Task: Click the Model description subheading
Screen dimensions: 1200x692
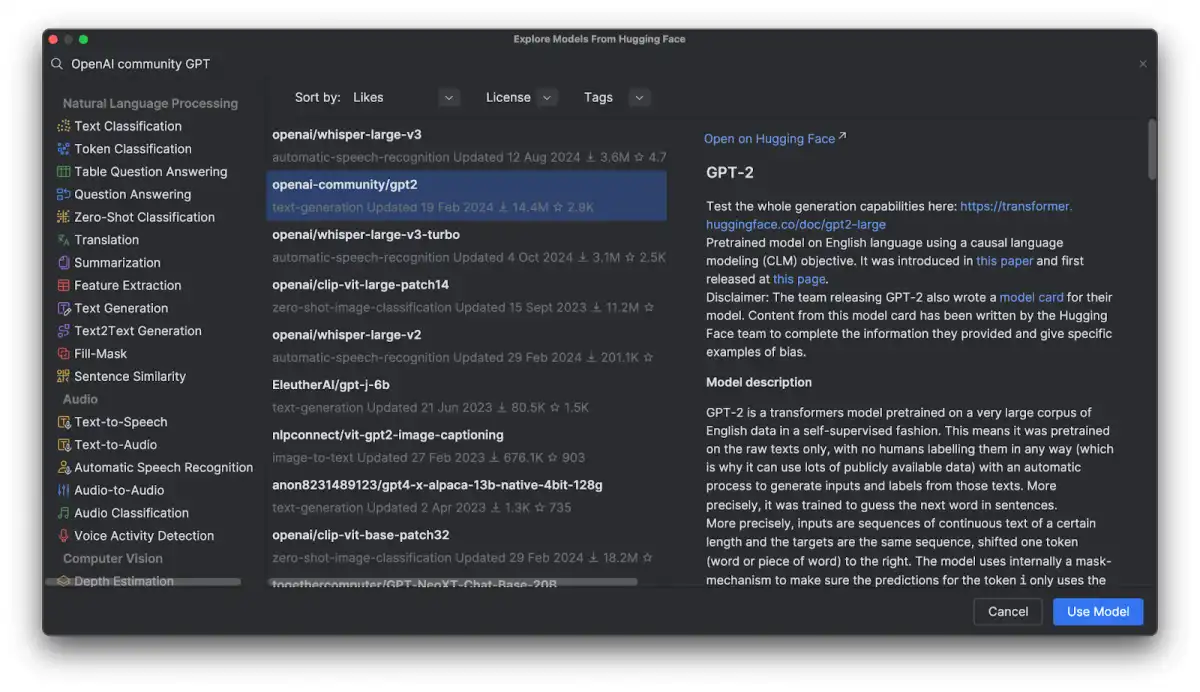Action: click(759, 382)
